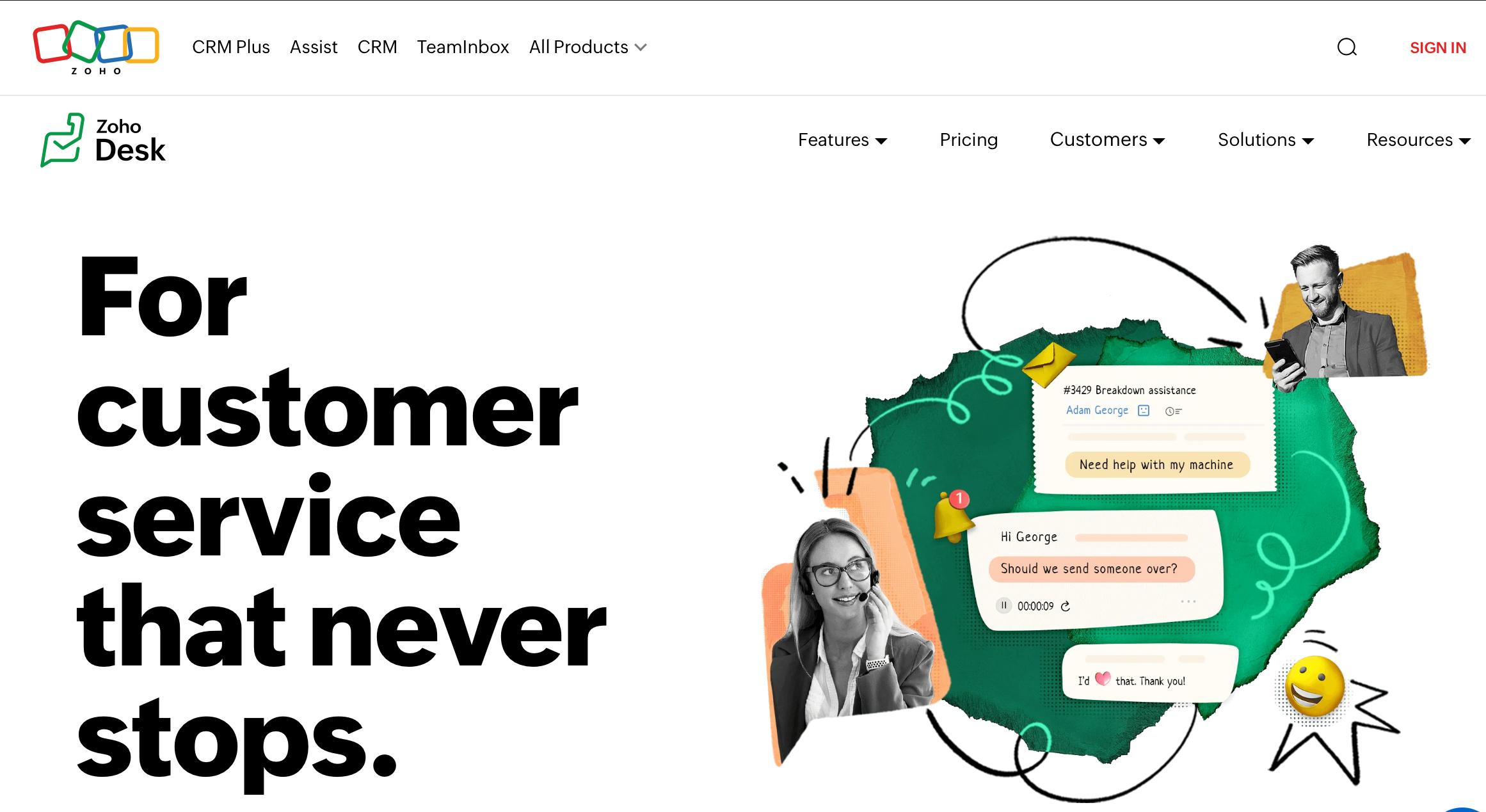Open the CRM Plus link

click(x=231, y=47)
